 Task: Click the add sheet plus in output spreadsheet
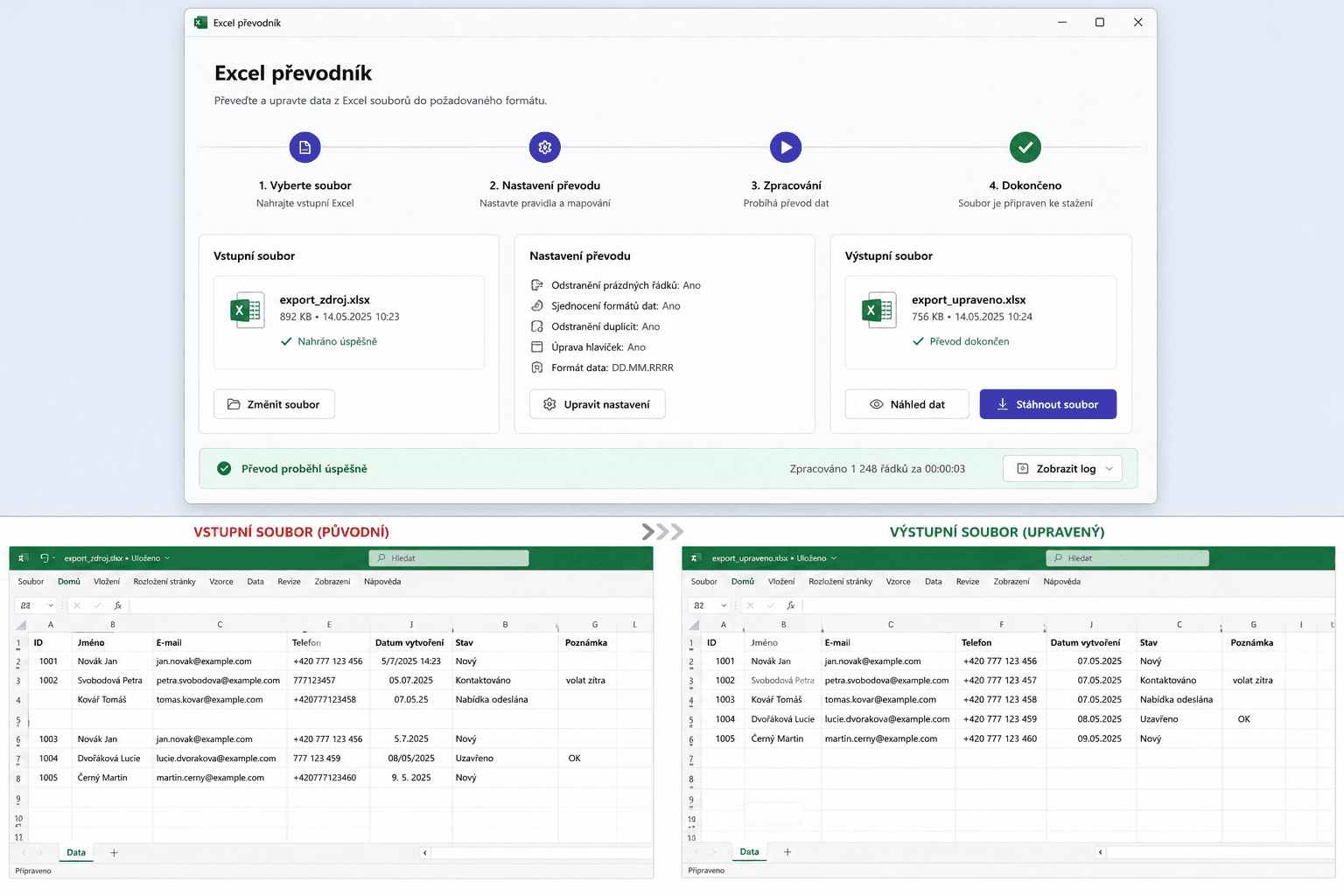tap(787, 851)
